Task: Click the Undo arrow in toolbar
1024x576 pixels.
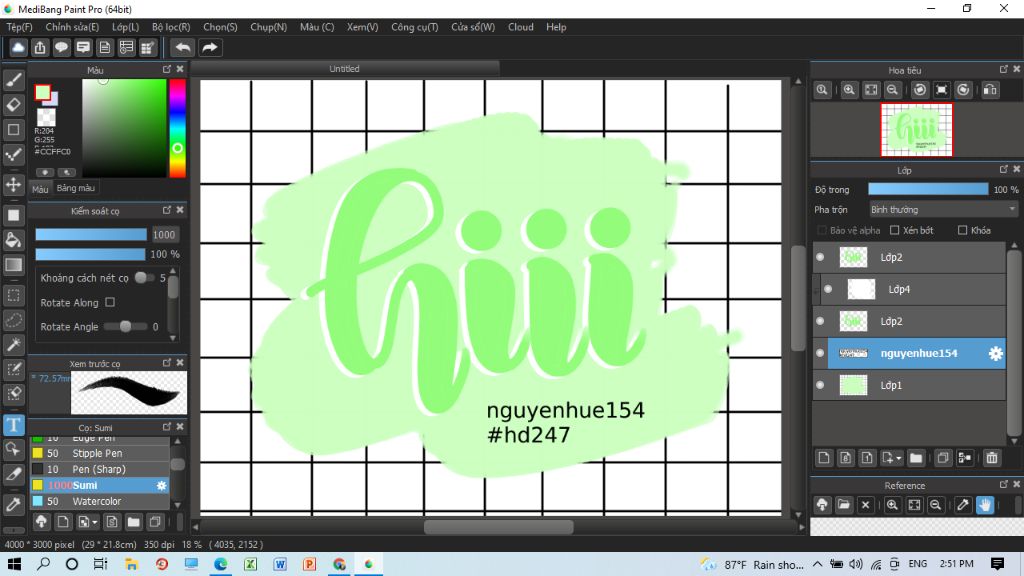Action: click(x=183, y=48)
